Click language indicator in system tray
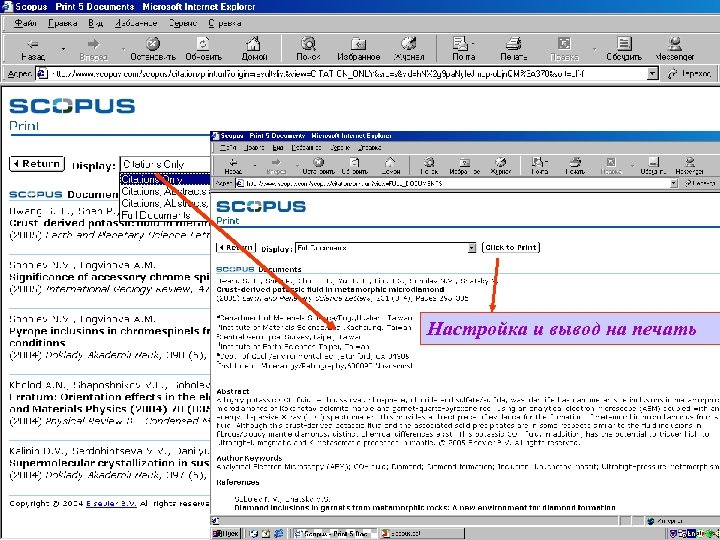This screenshot has width=720, height=540. (691, 534)
